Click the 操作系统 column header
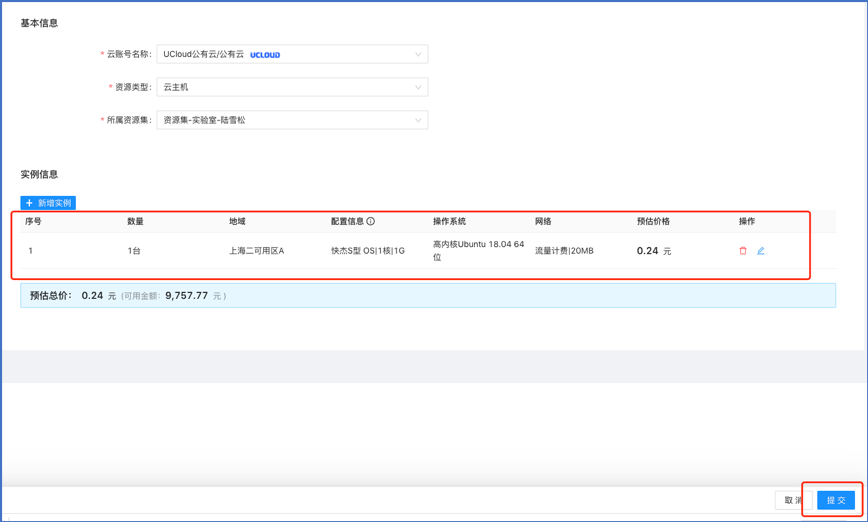 pos(449,221)
